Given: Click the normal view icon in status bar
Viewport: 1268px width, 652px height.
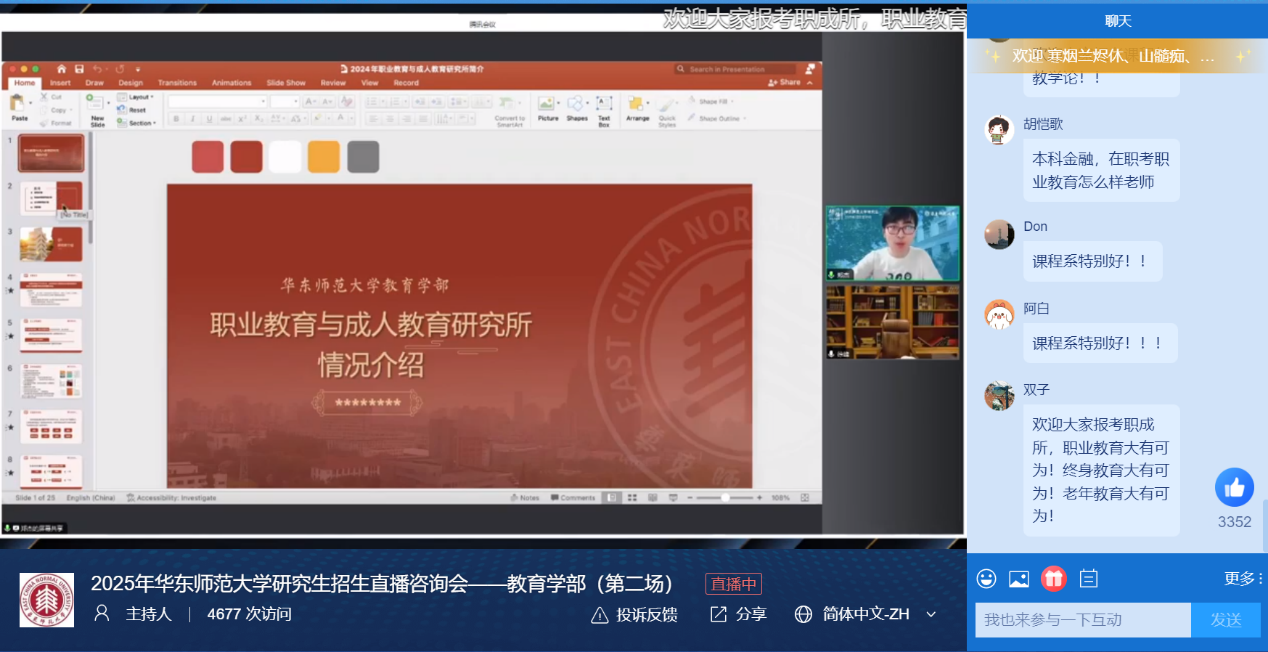Looking at the screenshot, I should coord(612,497).
